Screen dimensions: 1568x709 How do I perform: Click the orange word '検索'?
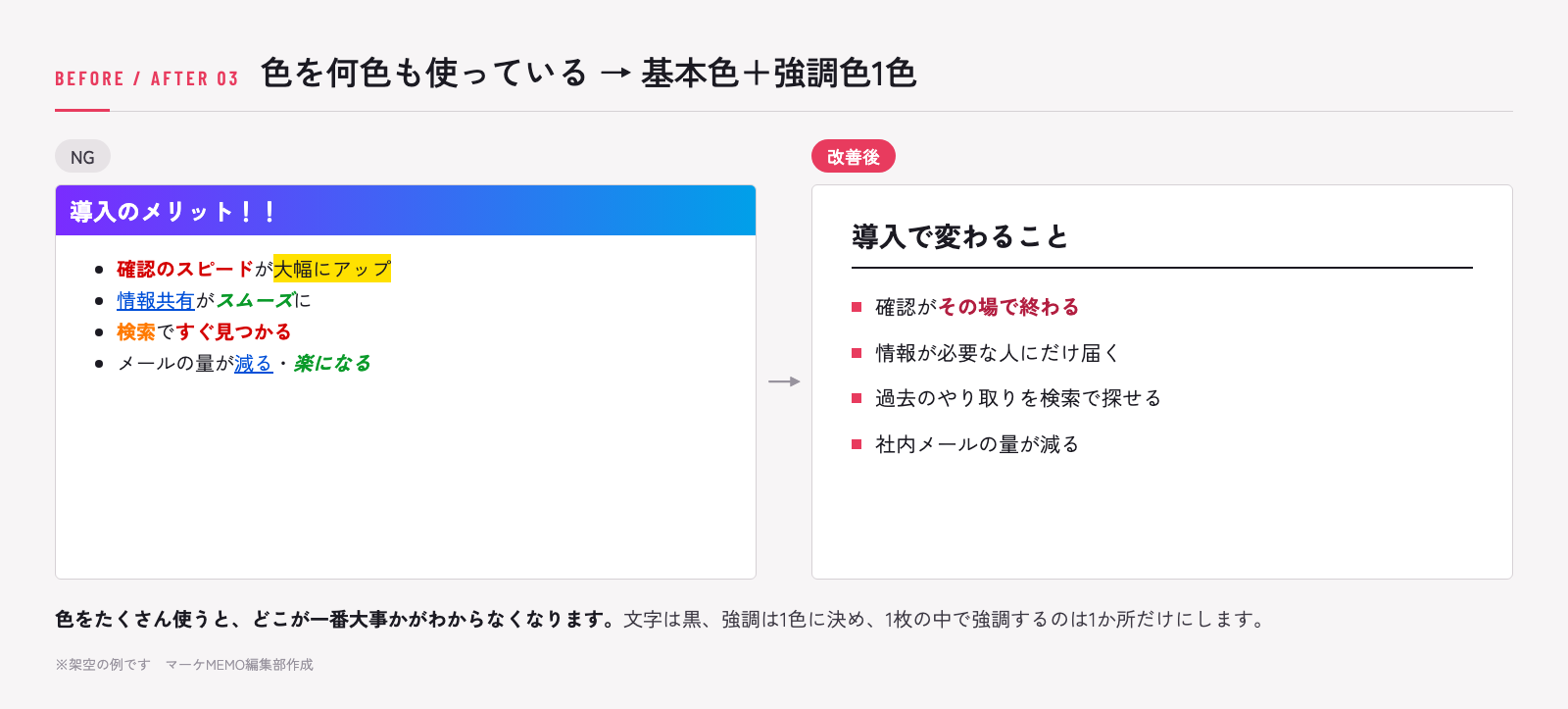[136, 331]
